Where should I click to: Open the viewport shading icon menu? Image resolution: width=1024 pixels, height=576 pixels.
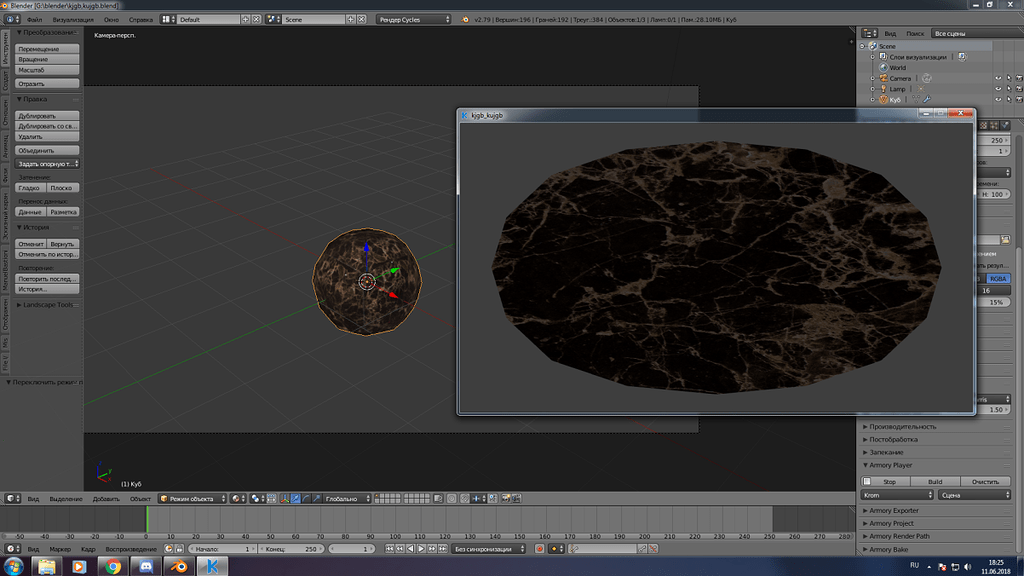pos(236,498)
